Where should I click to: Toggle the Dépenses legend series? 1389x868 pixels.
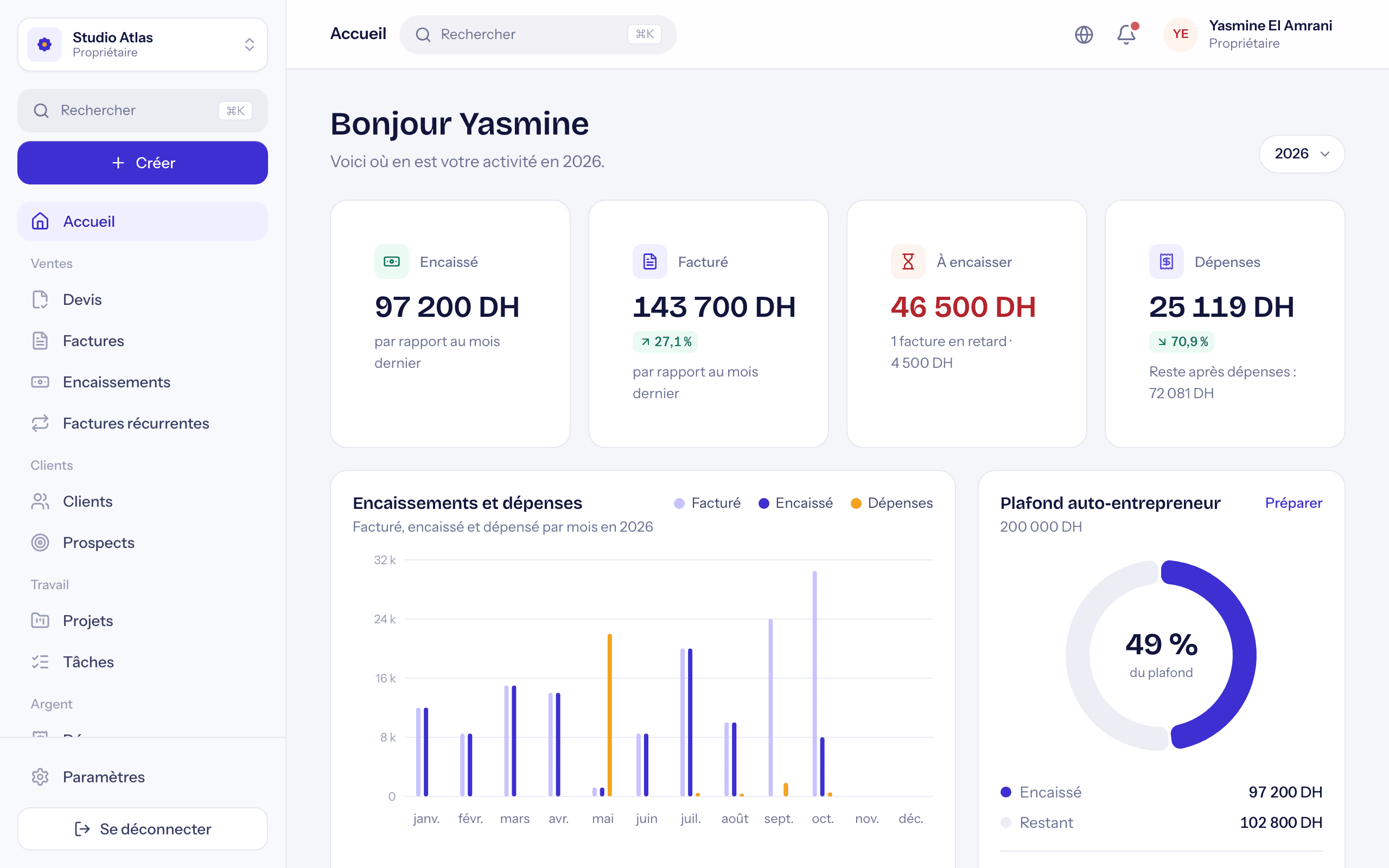point(891,503)
